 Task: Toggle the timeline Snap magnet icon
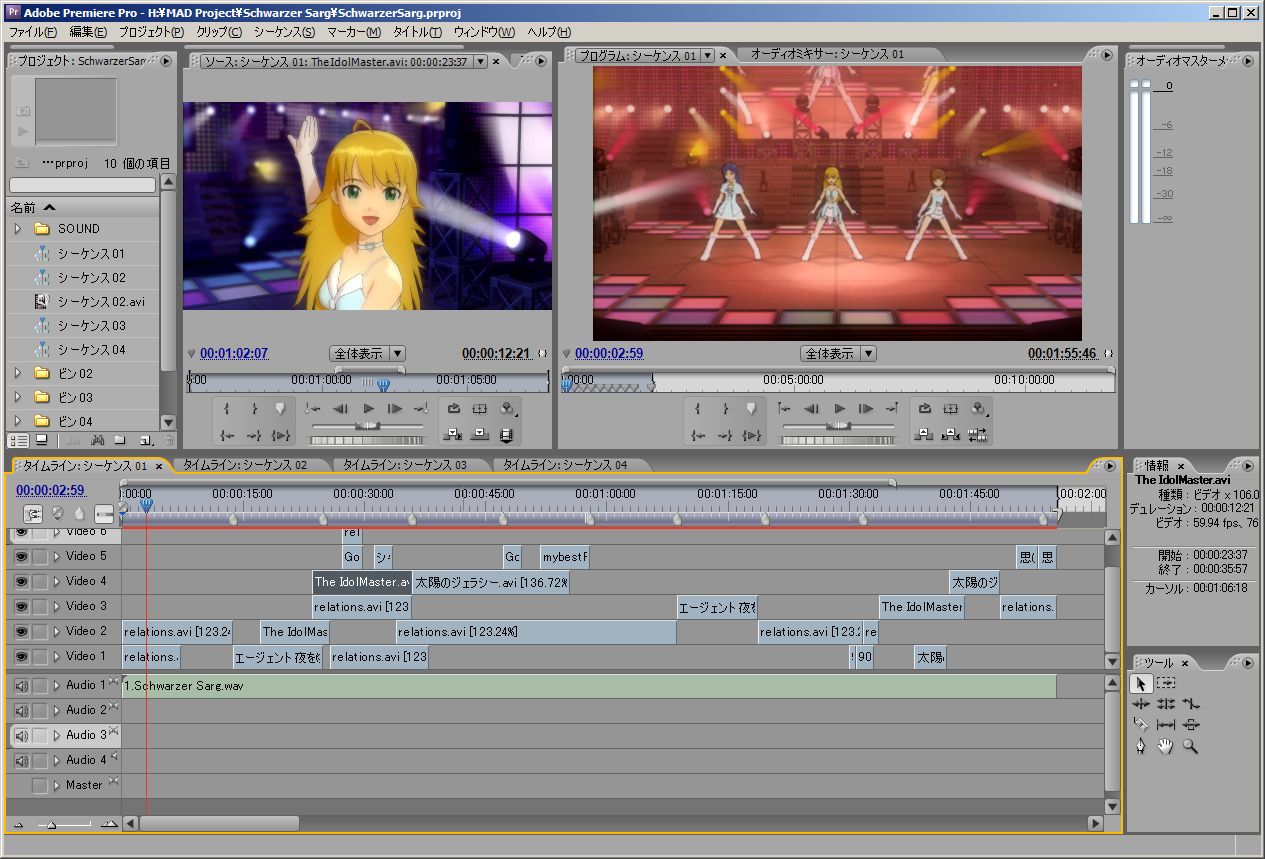[x=33, y=514]
